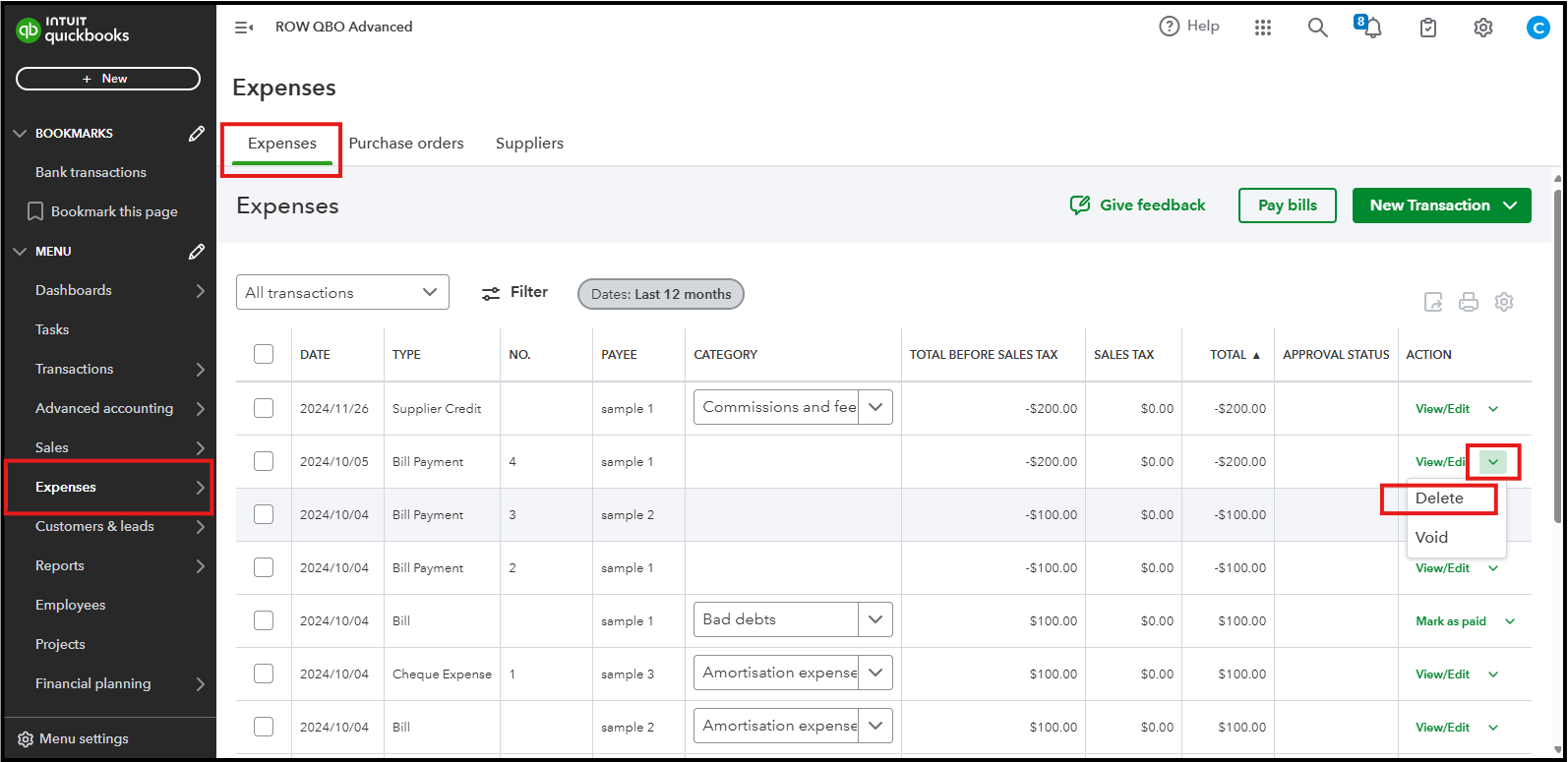Expand the Reports submenu arrow

200,566
